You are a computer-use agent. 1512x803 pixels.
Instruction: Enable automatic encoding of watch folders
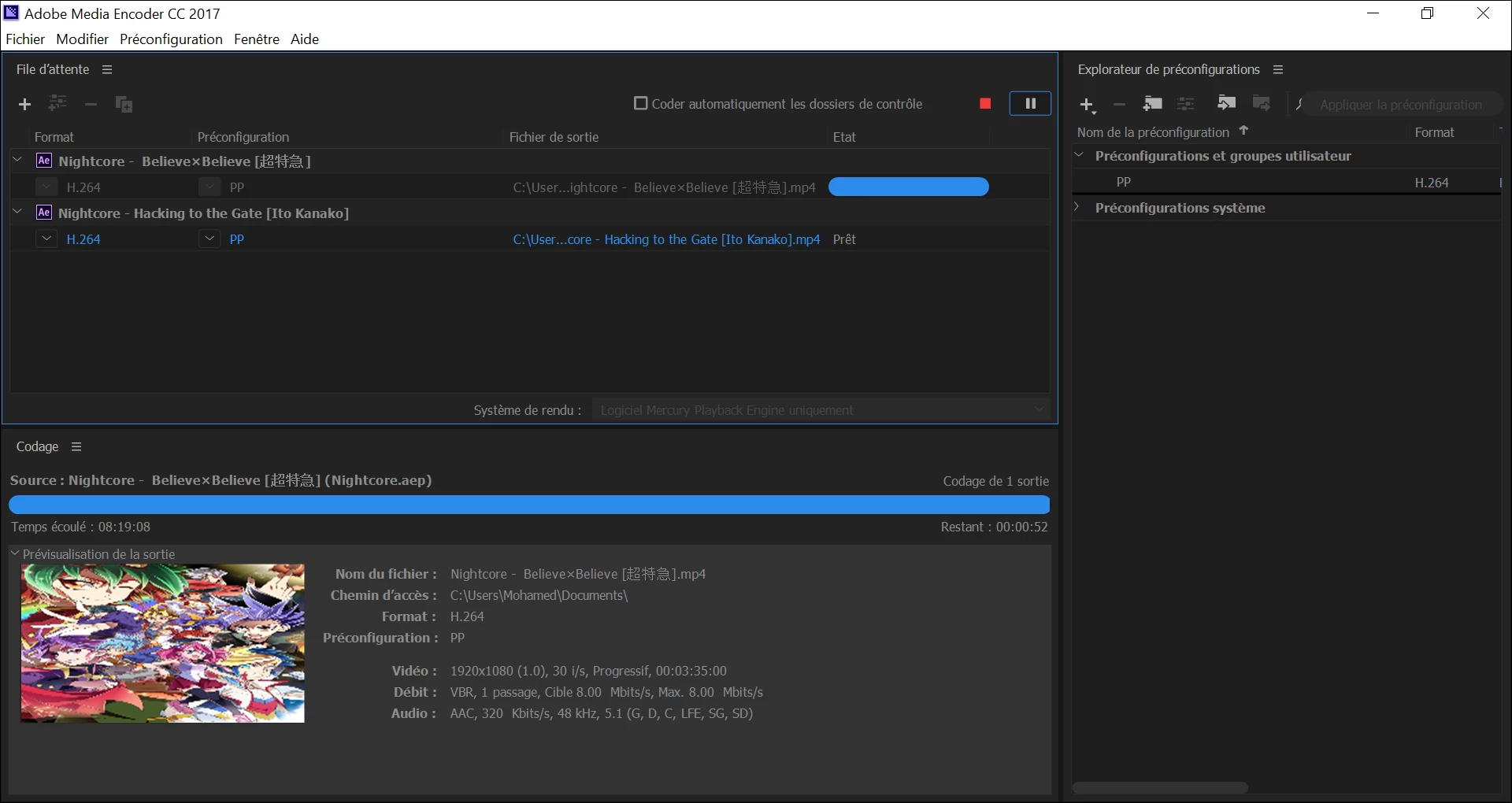641,103
